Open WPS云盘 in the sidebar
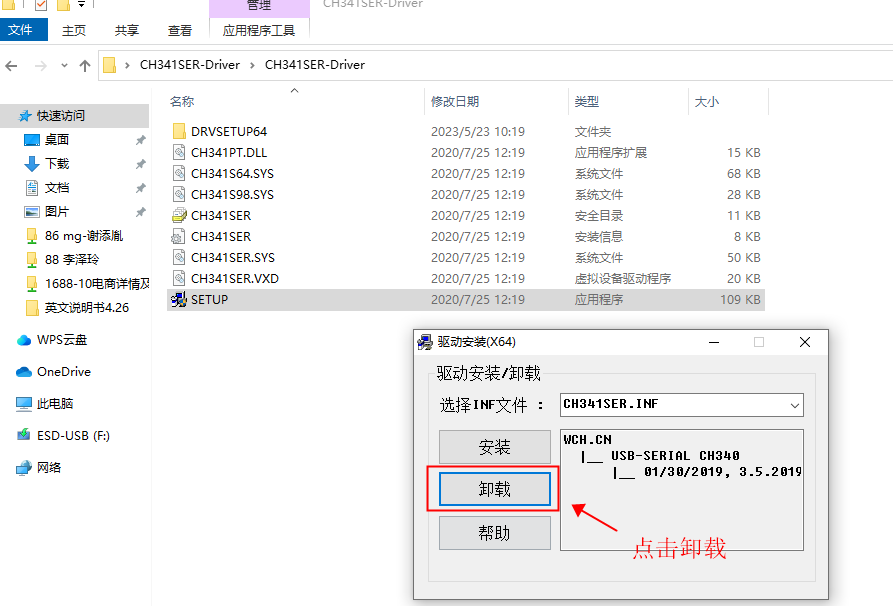This screenshot has width=893, height=606. [x=62, y=340]
